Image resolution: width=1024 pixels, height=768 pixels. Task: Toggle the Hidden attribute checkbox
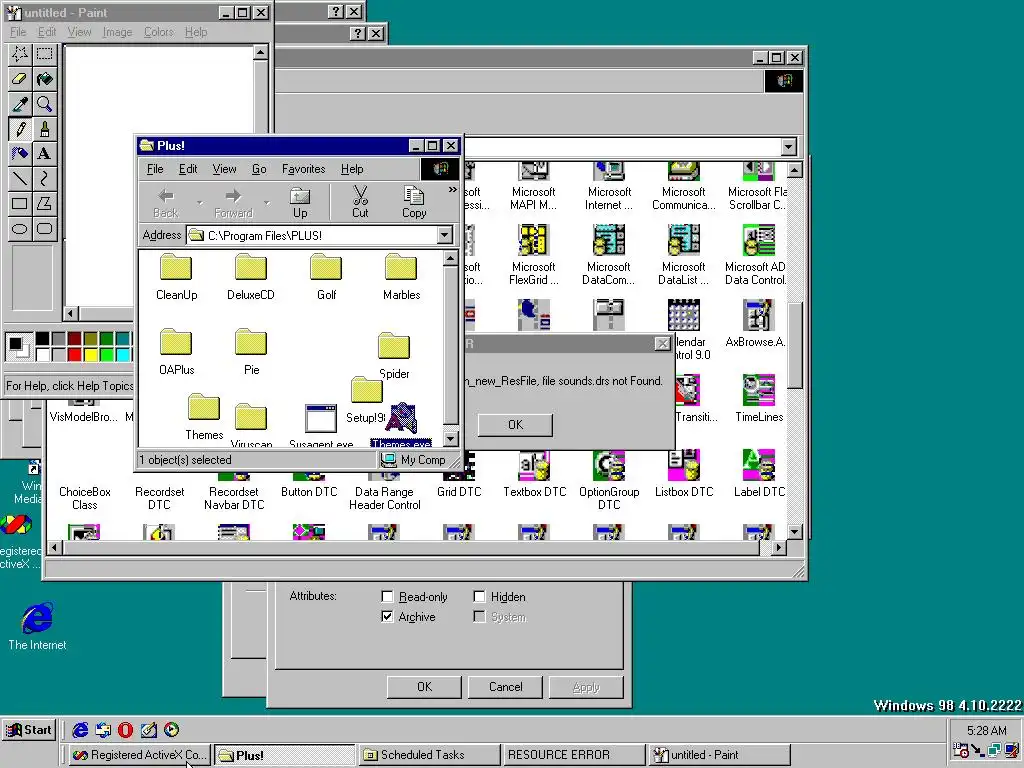click(479, 597)
